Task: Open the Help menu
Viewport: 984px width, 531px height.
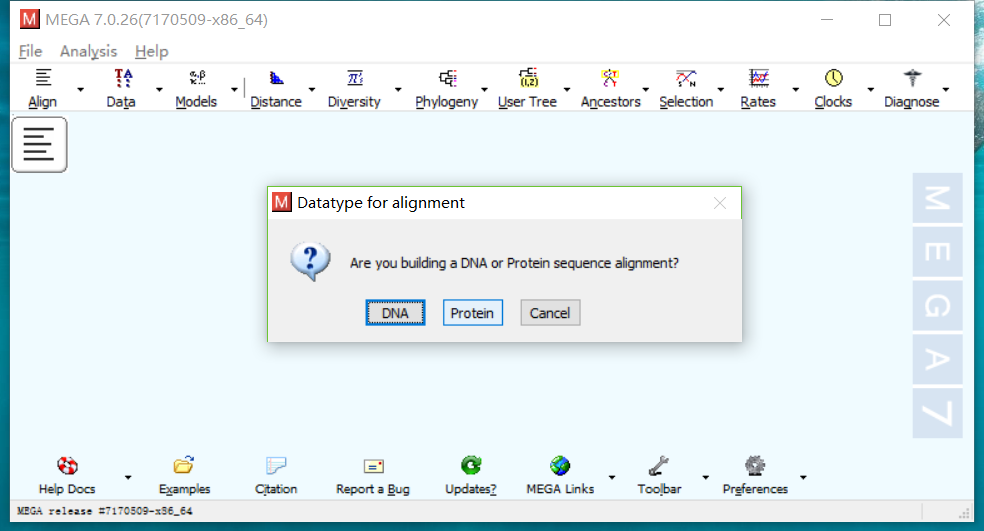Action: click(152, 51)
